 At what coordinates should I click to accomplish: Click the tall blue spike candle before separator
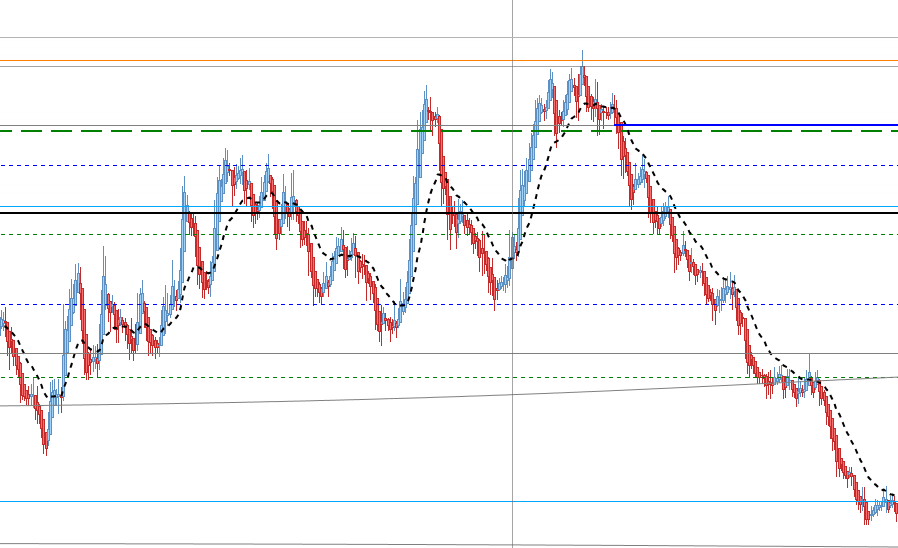tap(426, 109)
